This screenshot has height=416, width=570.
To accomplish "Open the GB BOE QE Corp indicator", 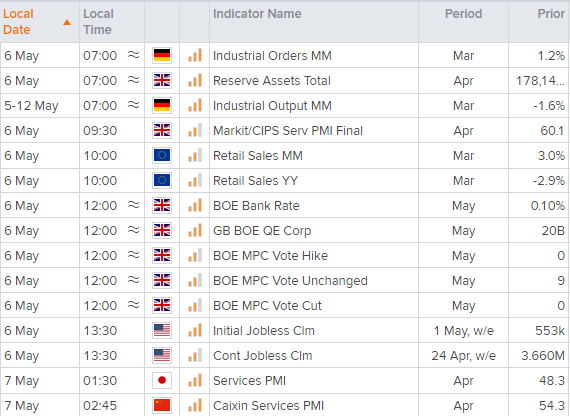I will [262, 231].
